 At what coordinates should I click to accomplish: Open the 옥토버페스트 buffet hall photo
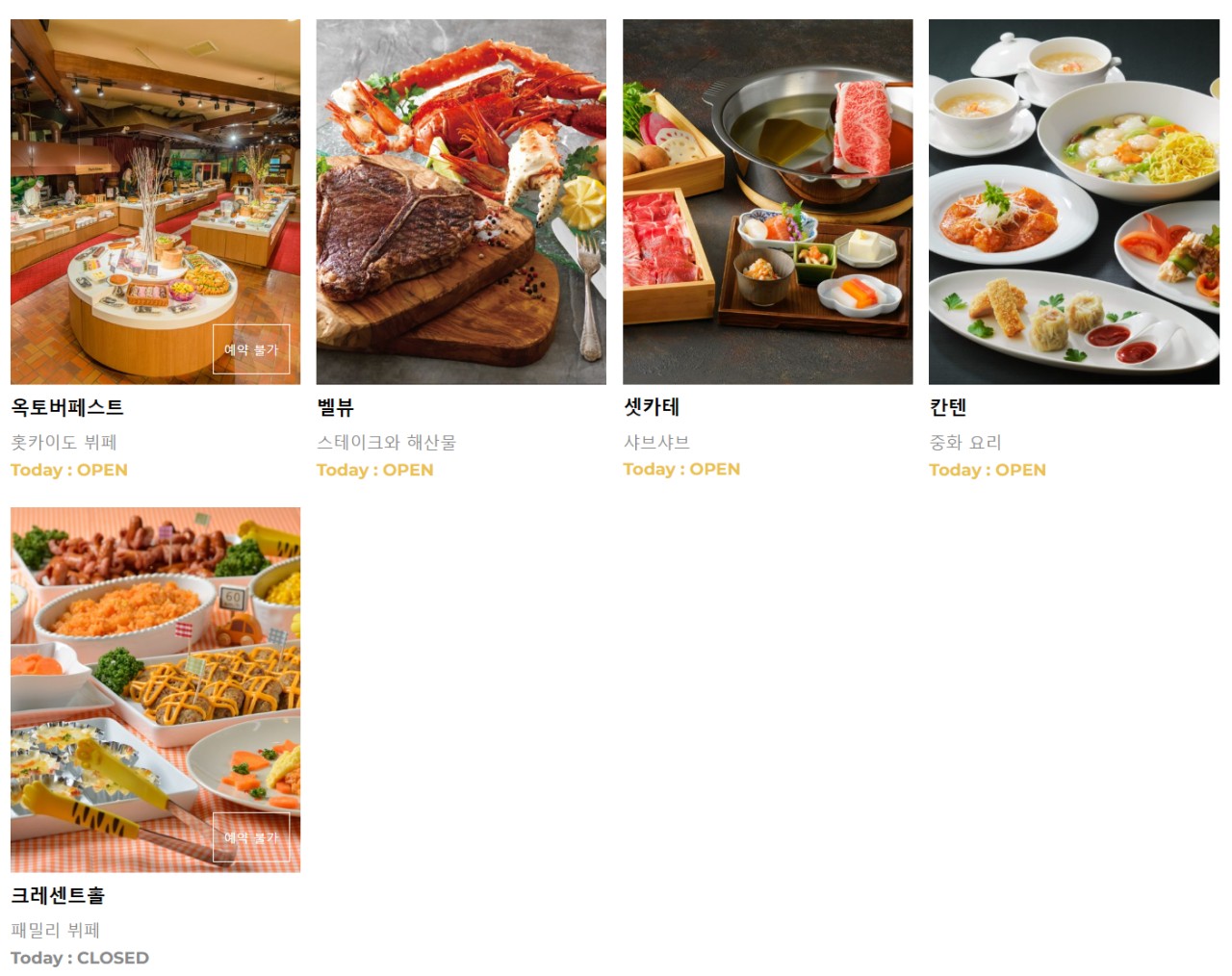coord(155,202)
